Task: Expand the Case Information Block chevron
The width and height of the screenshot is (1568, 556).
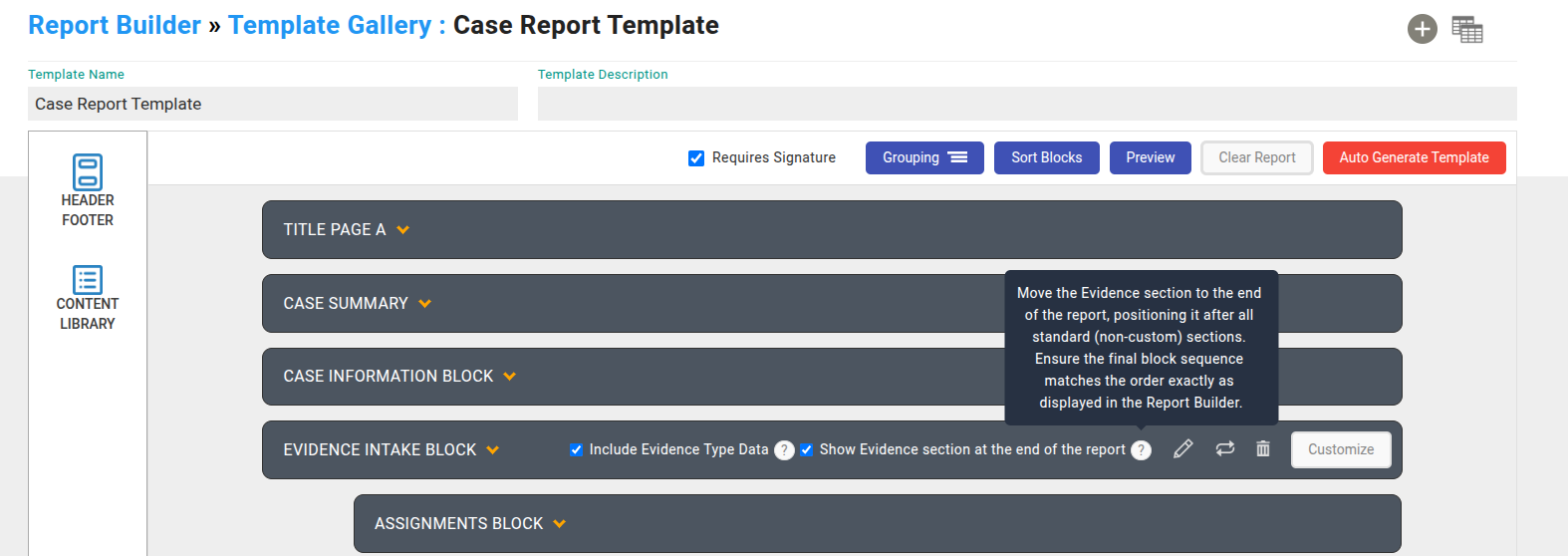Action: [510, 377]
